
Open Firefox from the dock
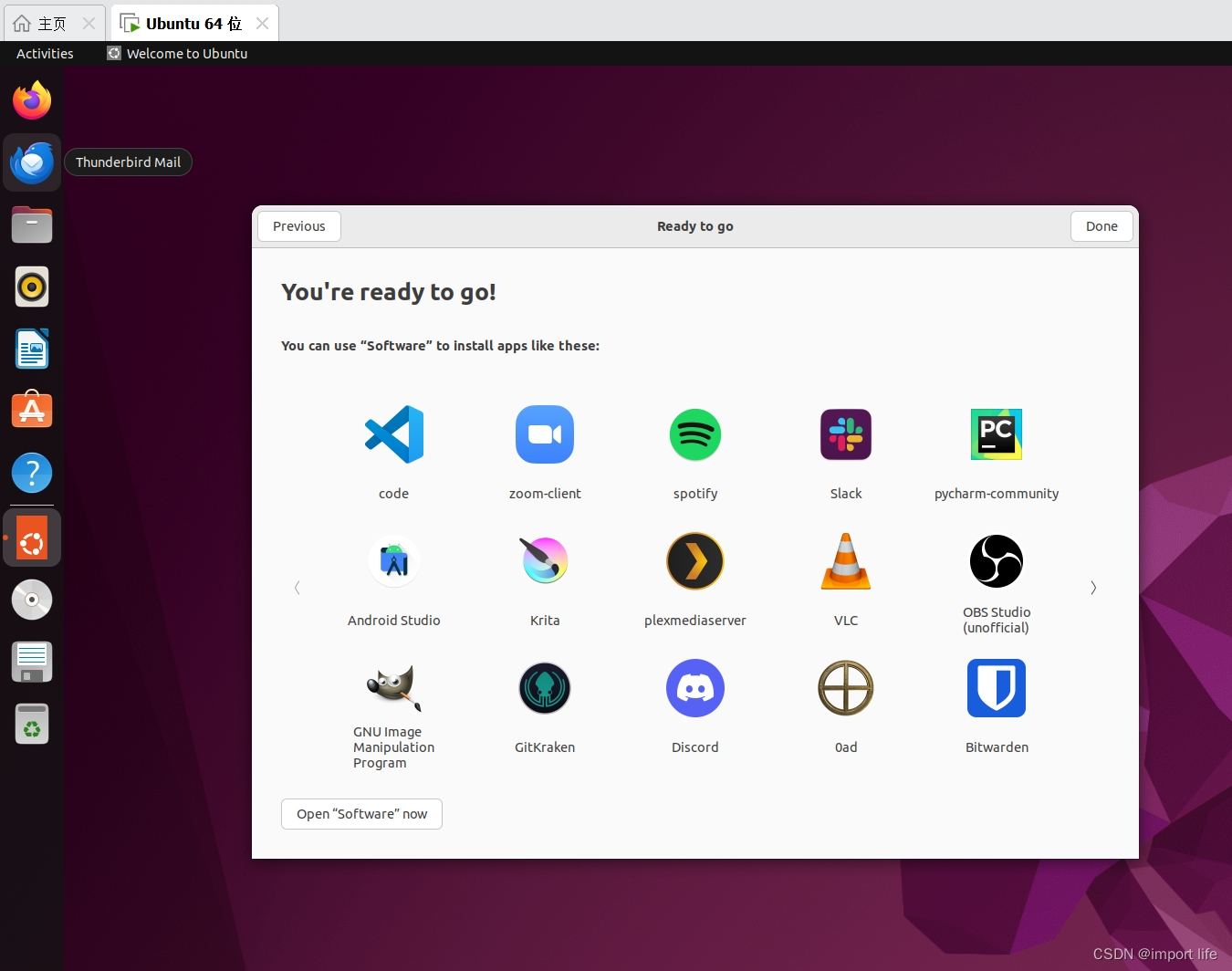click(32, 100)
